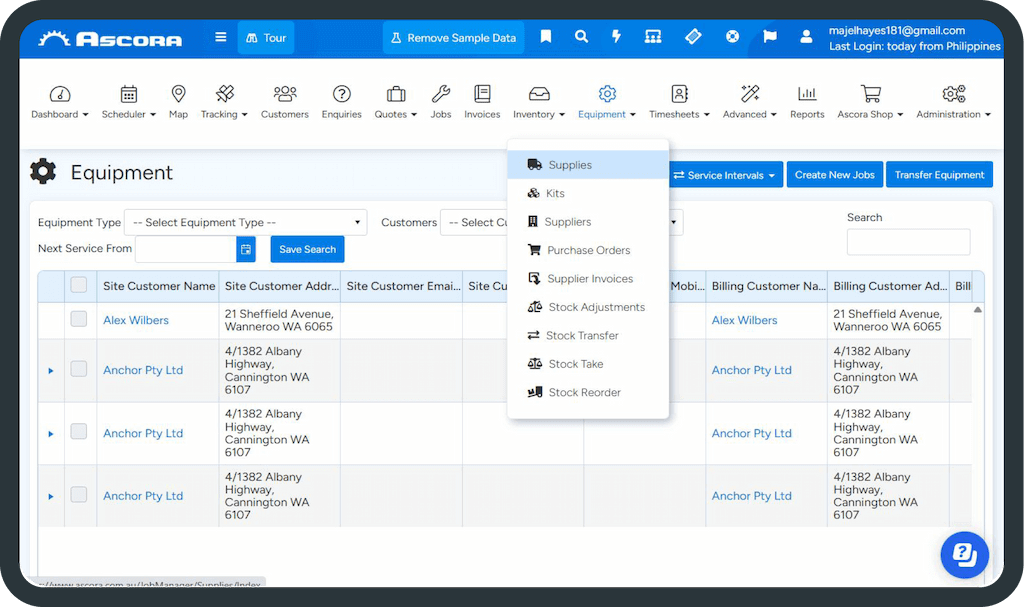
Task: Click the lightning bolt quick actions icon
Action: coord(616,37)
